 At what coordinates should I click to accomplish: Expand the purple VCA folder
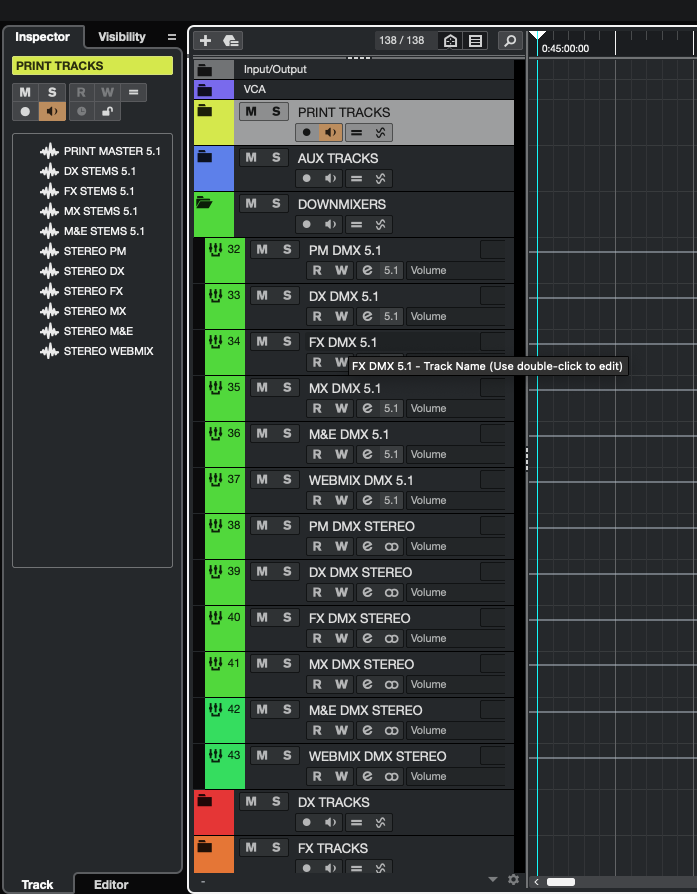coord(205,90)
